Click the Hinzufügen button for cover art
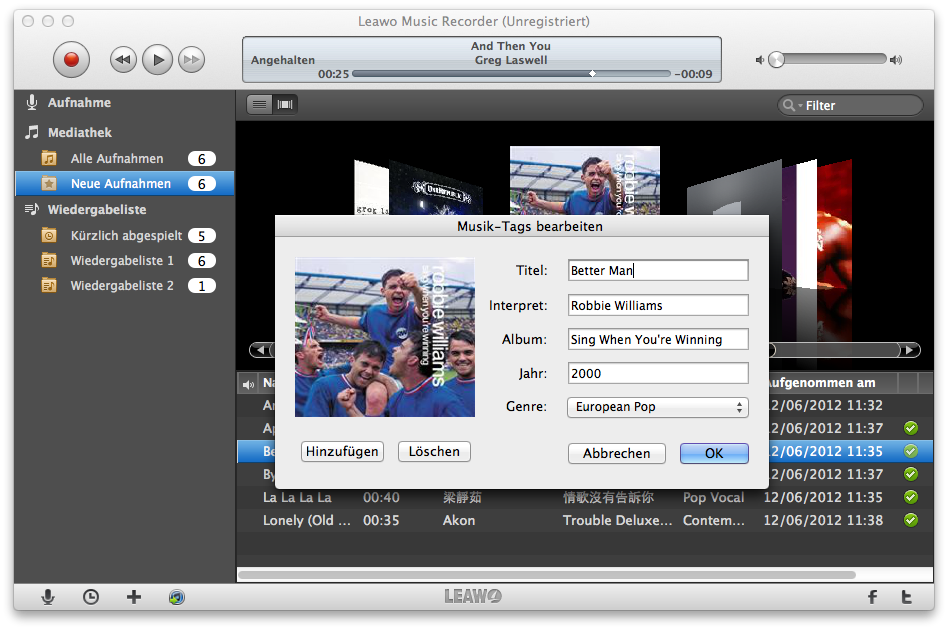Image resolution: width=948 pixels, height=630 pixels. pos(342,452)
